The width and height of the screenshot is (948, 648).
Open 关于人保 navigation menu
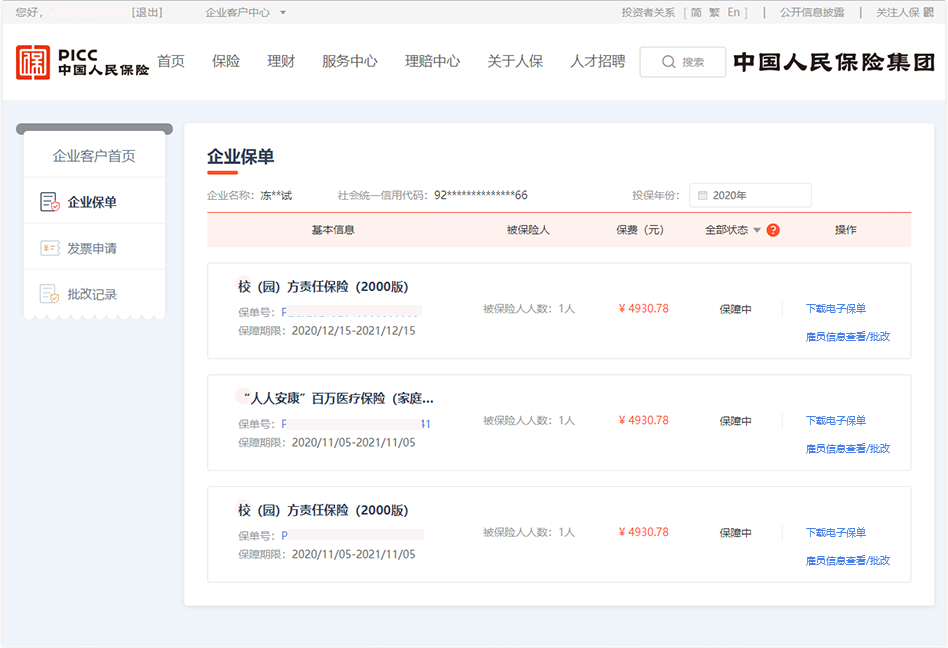click(516, 61)
